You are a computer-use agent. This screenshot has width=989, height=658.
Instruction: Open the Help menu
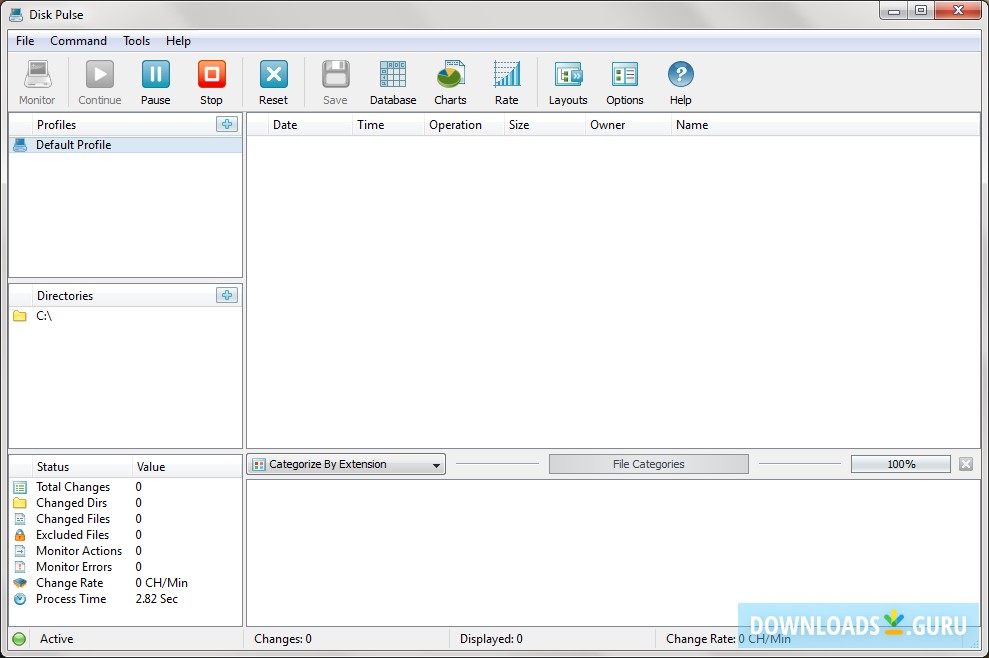pyautogui.click(x=178, y=40)
